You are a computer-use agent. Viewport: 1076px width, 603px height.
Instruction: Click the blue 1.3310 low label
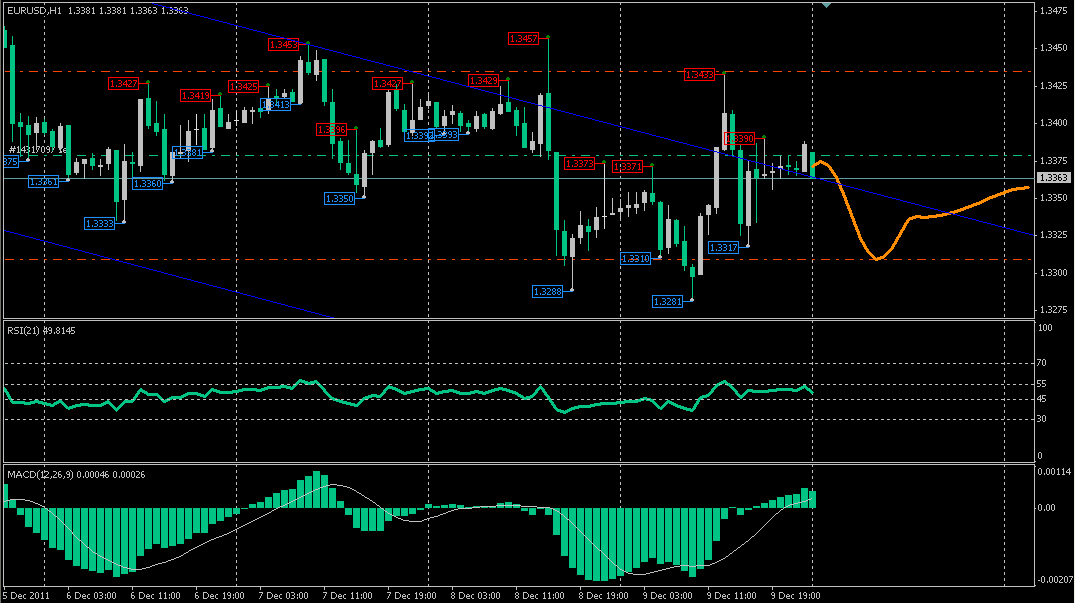[635, 259]
